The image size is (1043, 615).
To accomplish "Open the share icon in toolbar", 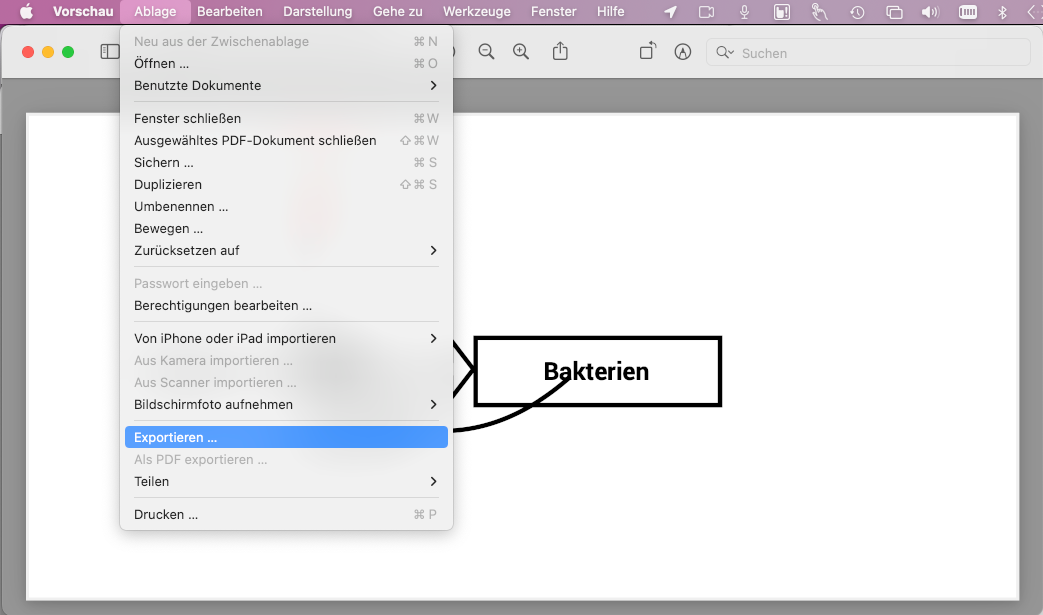I will coord(561,52).
